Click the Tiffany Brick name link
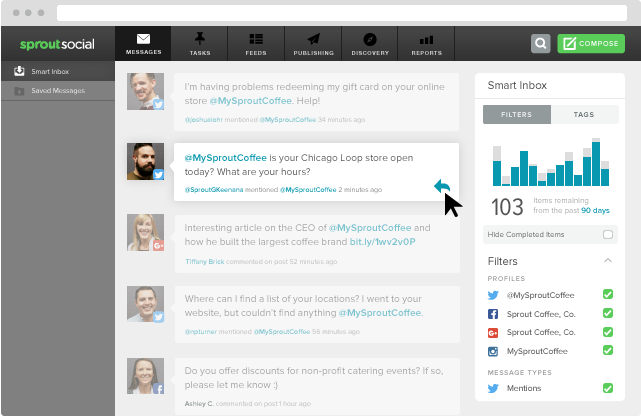This screenshot has width=641, height=416. coord(204,262)
